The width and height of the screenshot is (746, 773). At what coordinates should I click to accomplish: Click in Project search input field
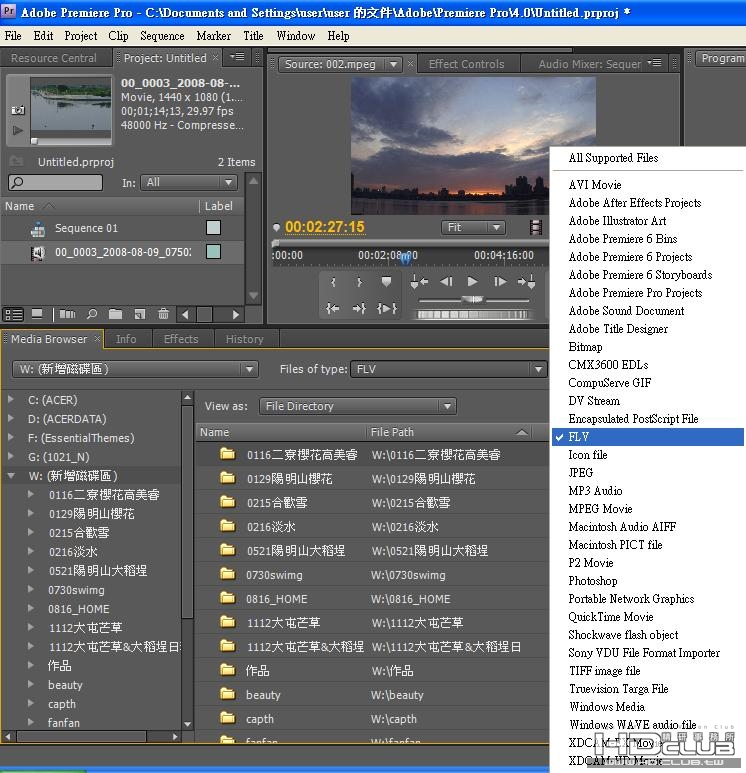coord(56,182)
